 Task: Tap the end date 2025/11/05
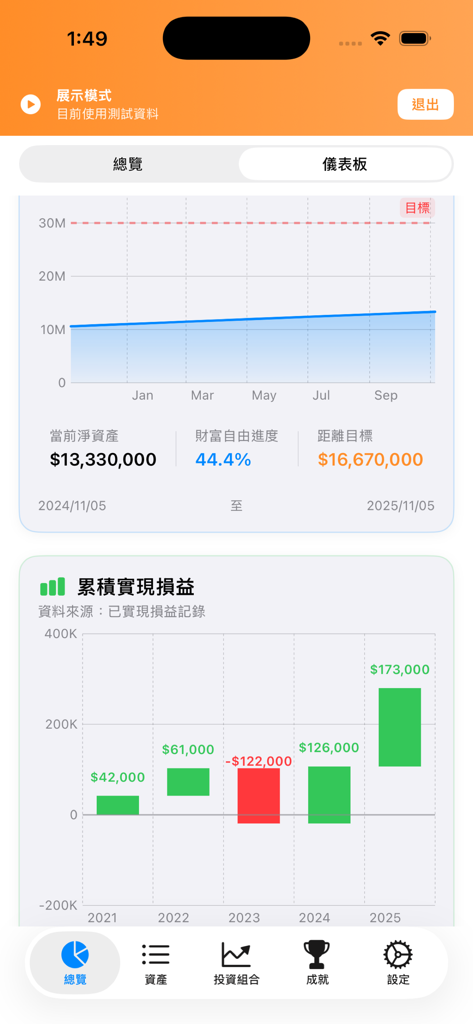400,506
